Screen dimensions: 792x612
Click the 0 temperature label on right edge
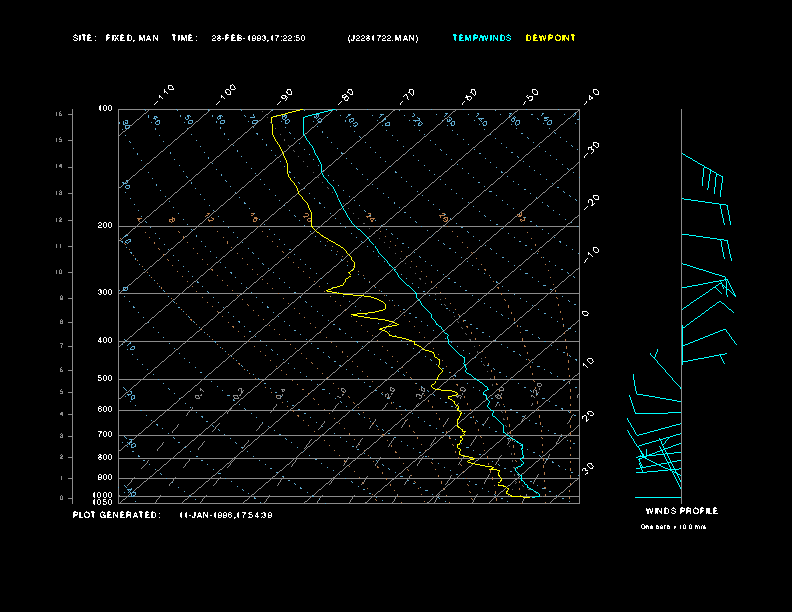(x=585, y=314)
